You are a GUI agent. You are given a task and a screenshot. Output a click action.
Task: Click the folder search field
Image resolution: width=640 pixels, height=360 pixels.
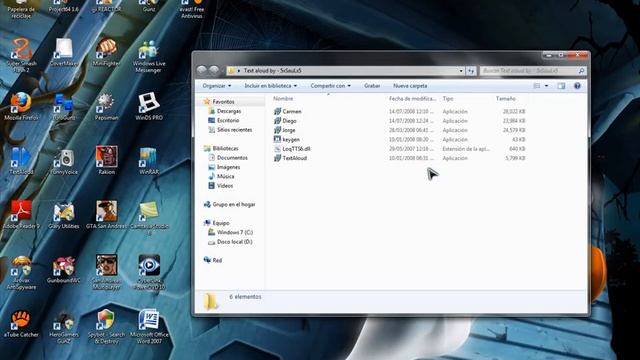[x=532, y=71]
